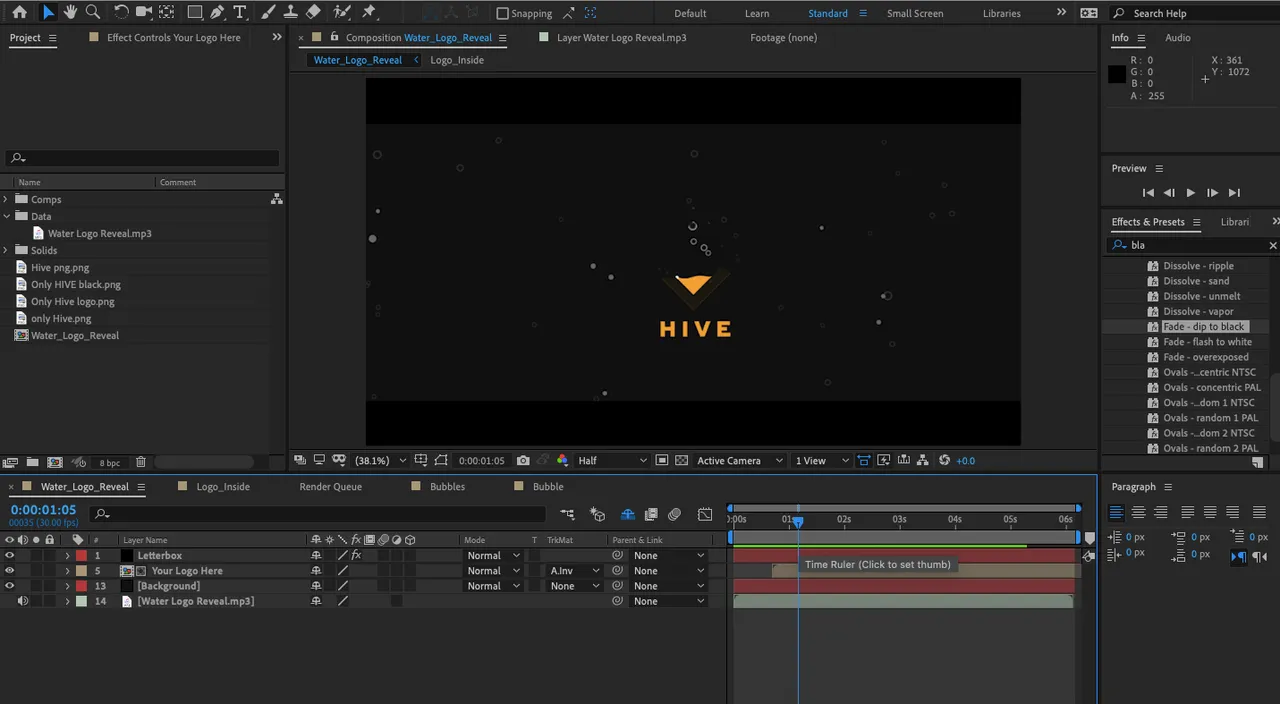Select the Clone Stamp tool

click(290, 12)
